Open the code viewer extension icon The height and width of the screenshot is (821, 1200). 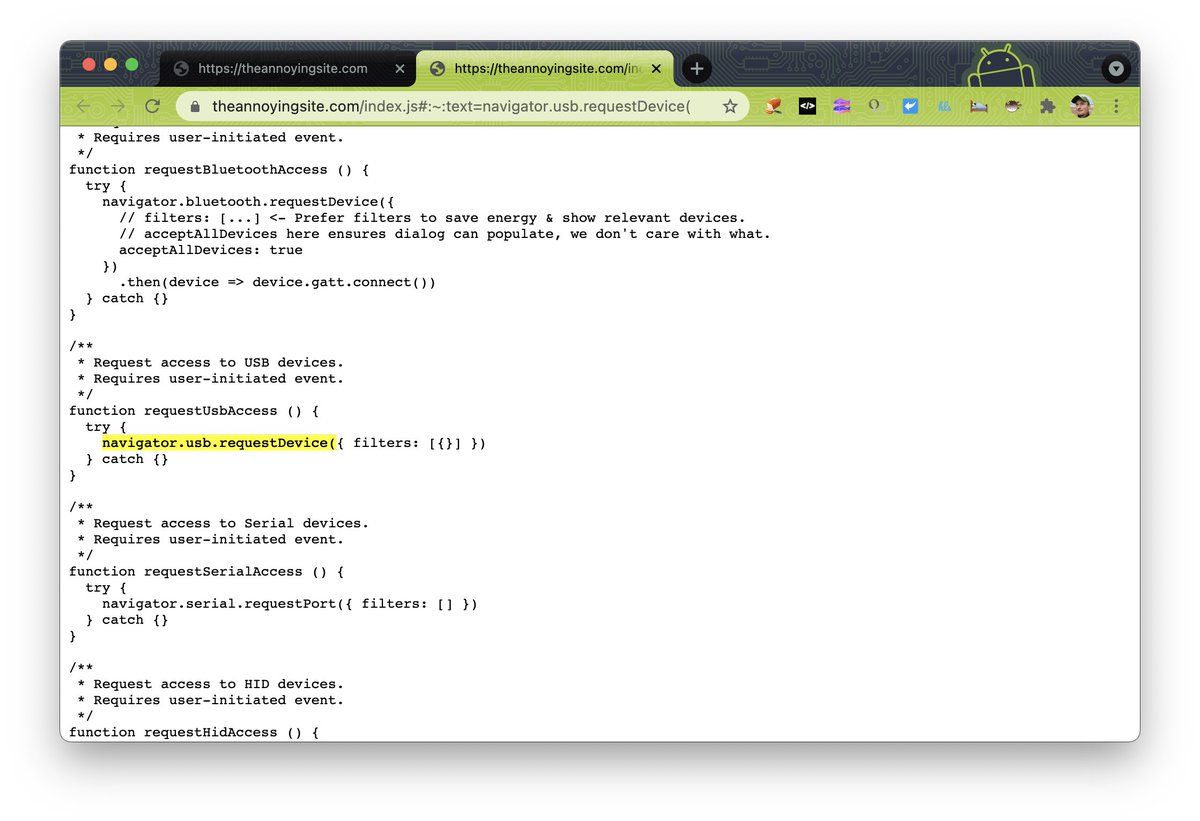click(x=807, y=105)
